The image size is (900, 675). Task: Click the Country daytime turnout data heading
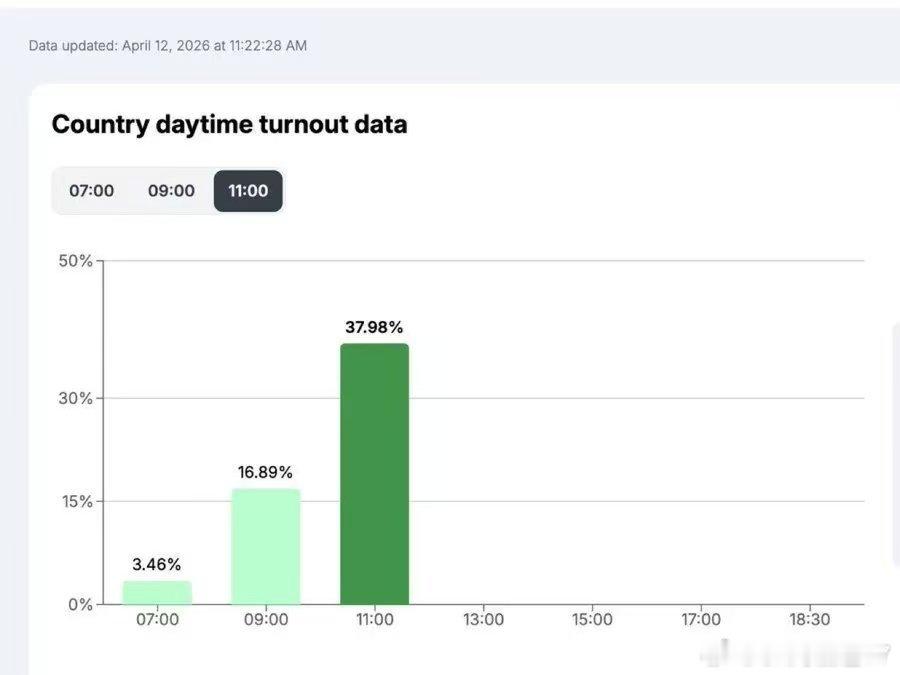pyautogui.click(x=229, y=124)
